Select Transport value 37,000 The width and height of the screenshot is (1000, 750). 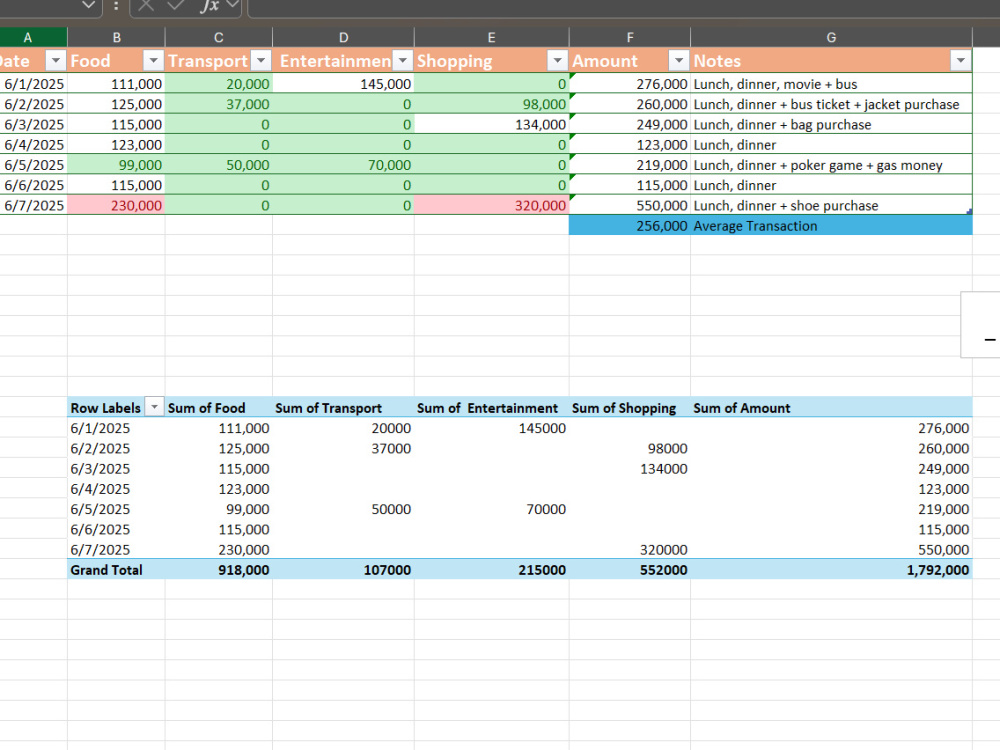click(219, 104)
